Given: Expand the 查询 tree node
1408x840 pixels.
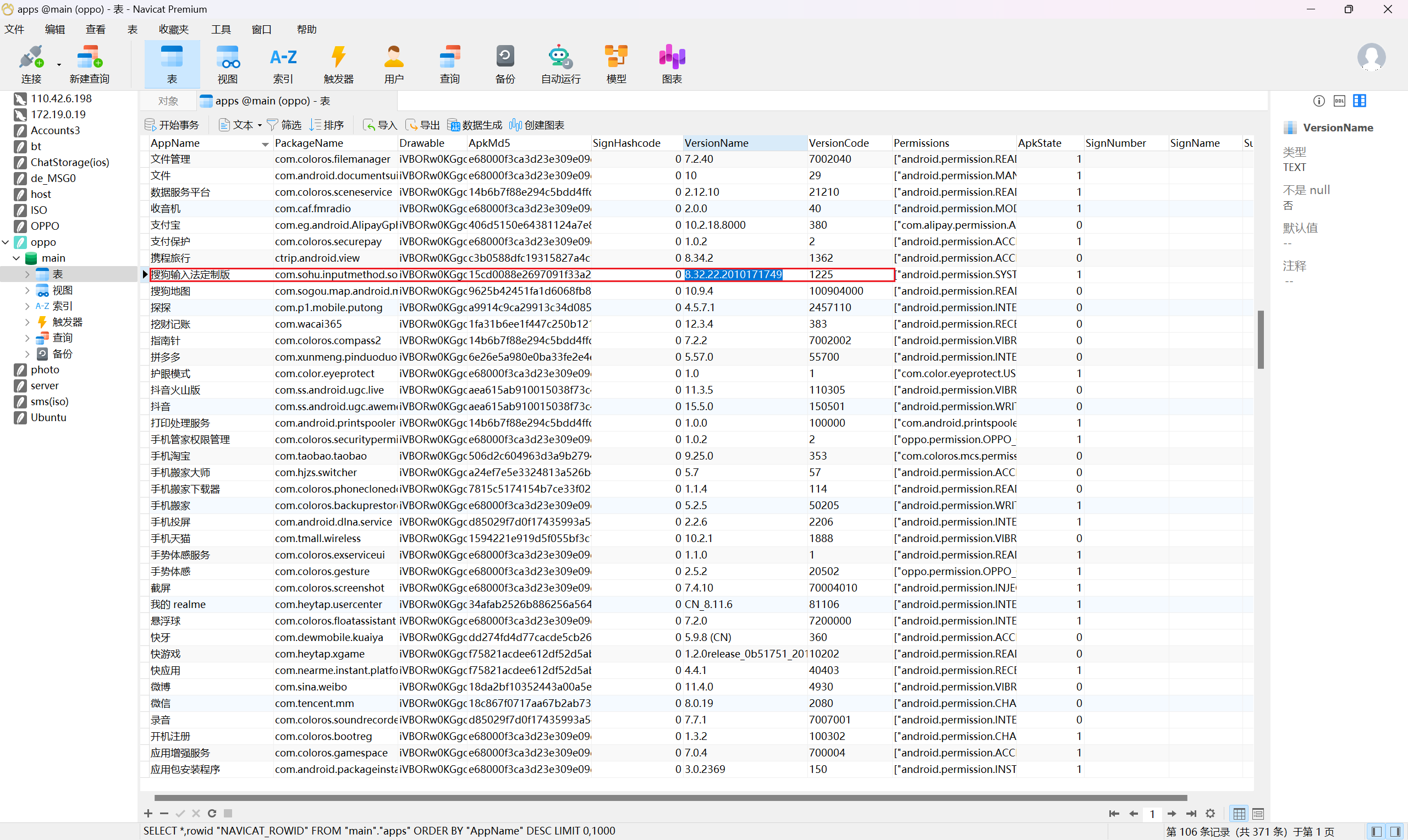Looking at the screenshot, I should (27, 338).
